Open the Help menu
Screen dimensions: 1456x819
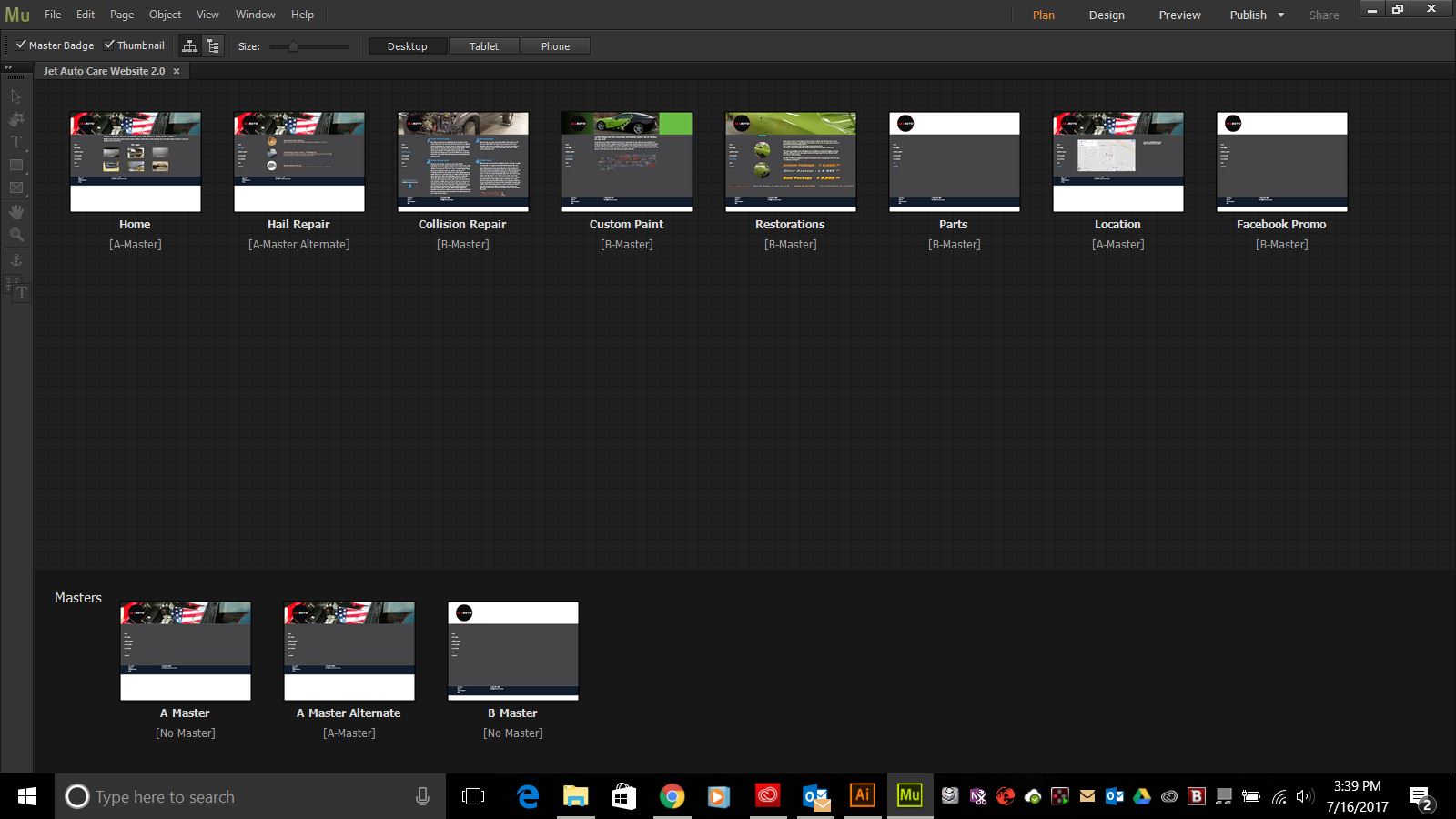pyautogui.click(x=302, y=15)
